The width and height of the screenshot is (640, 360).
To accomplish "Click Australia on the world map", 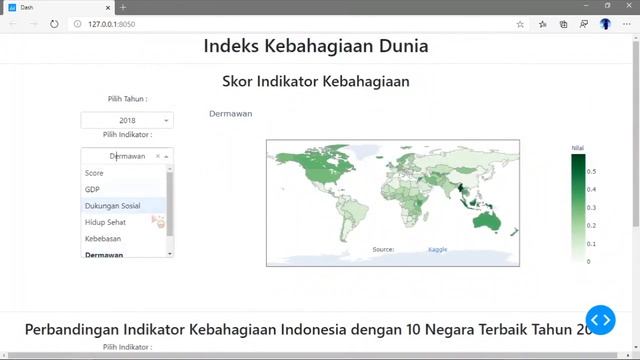I will click(x=487, y=222).
